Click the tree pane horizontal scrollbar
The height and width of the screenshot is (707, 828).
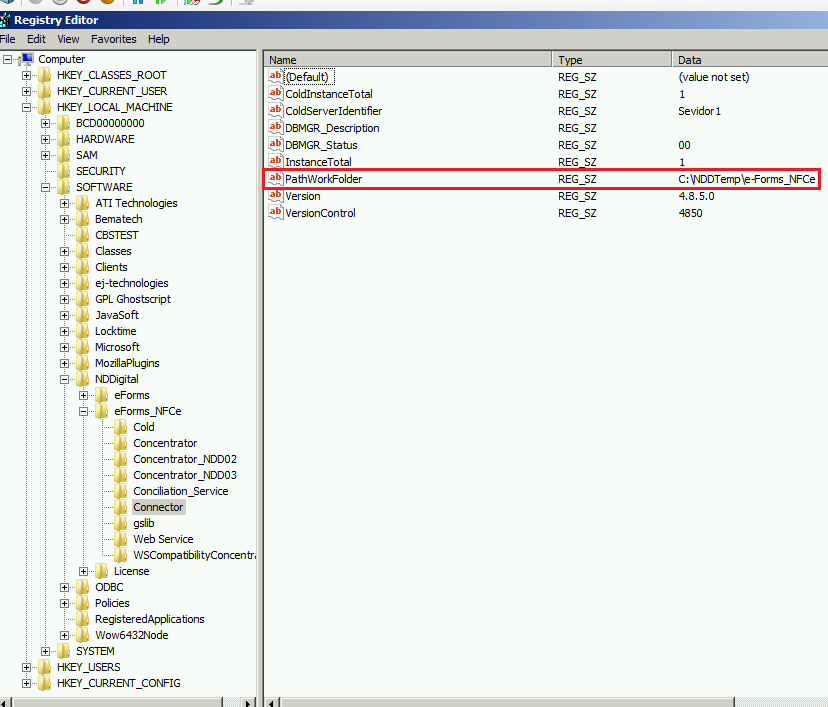[x=130, y=701]
